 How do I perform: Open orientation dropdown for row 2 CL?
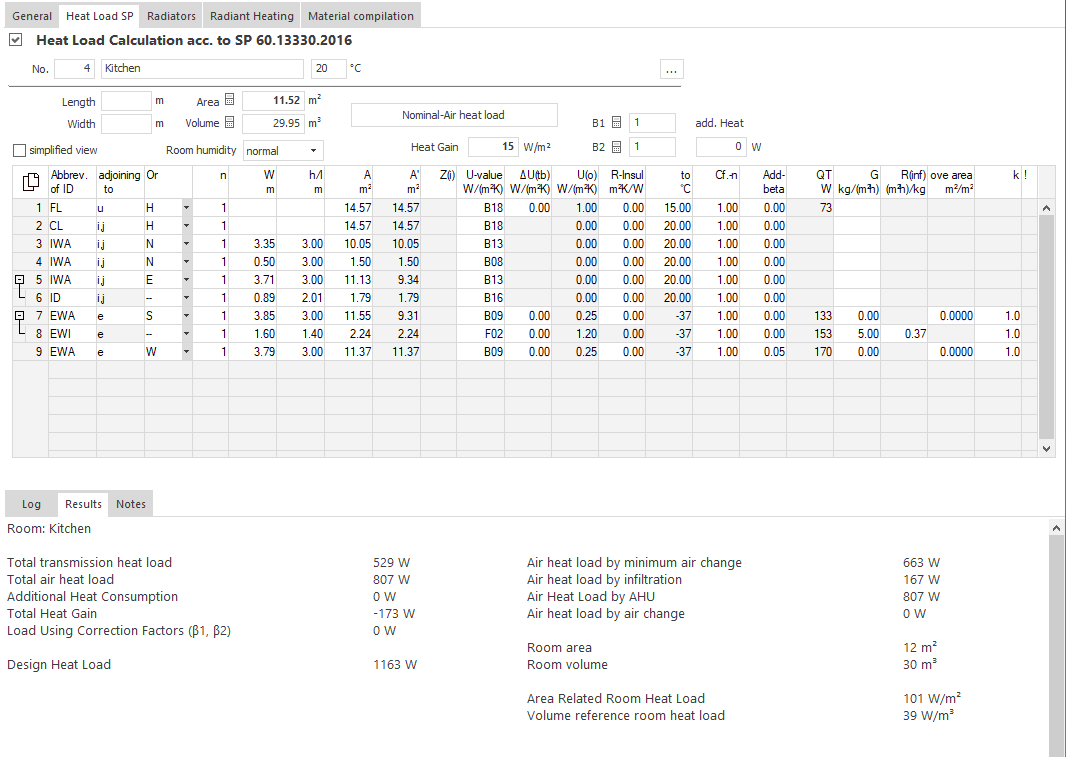186,226
